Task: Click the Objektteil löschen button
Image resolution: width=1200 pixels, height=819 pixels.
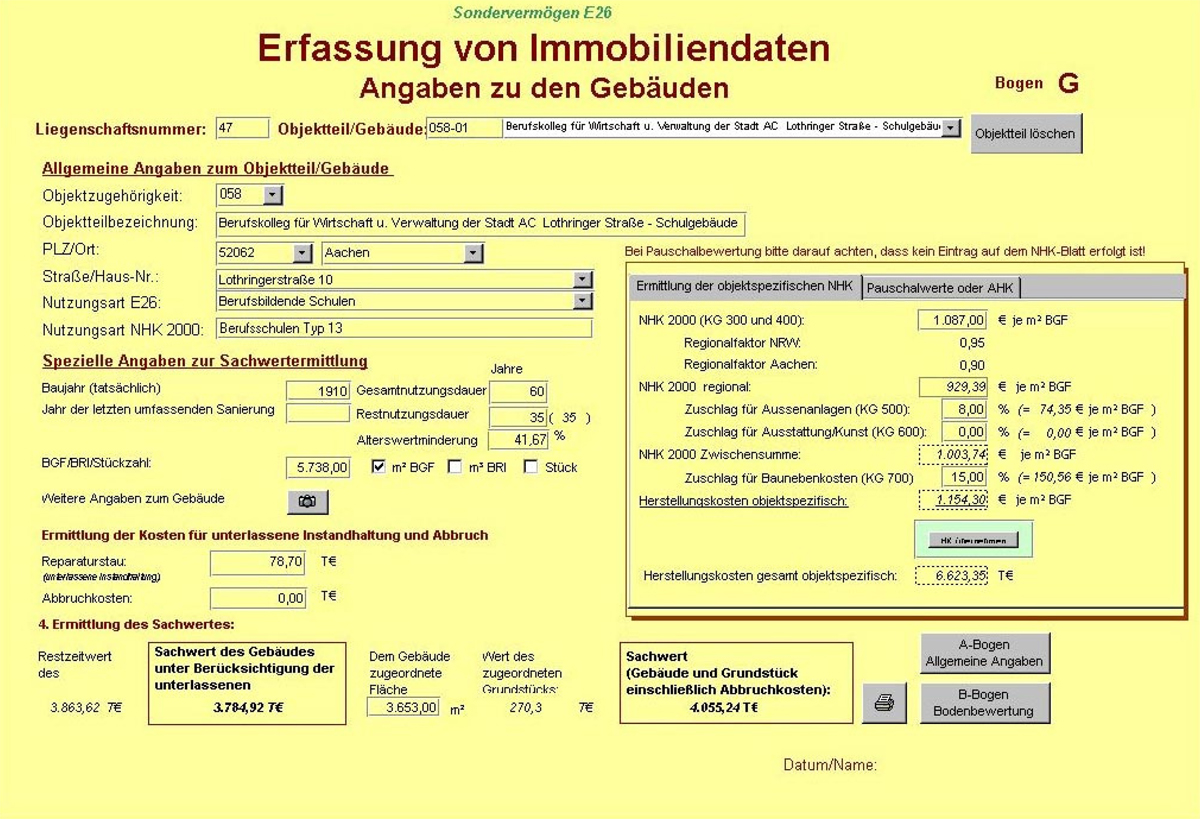Action: click(1026, 134)
